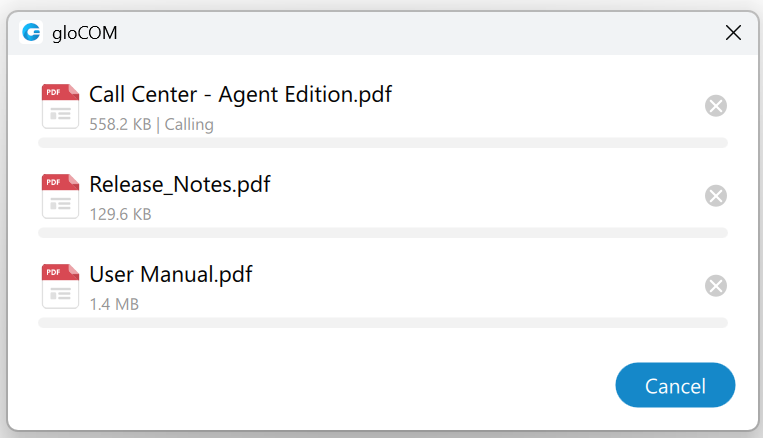Image resolution: width=763 pixels, height=438 pixels.
Task: Click the User Manual PDF file icon
Action: click(60, 286)
